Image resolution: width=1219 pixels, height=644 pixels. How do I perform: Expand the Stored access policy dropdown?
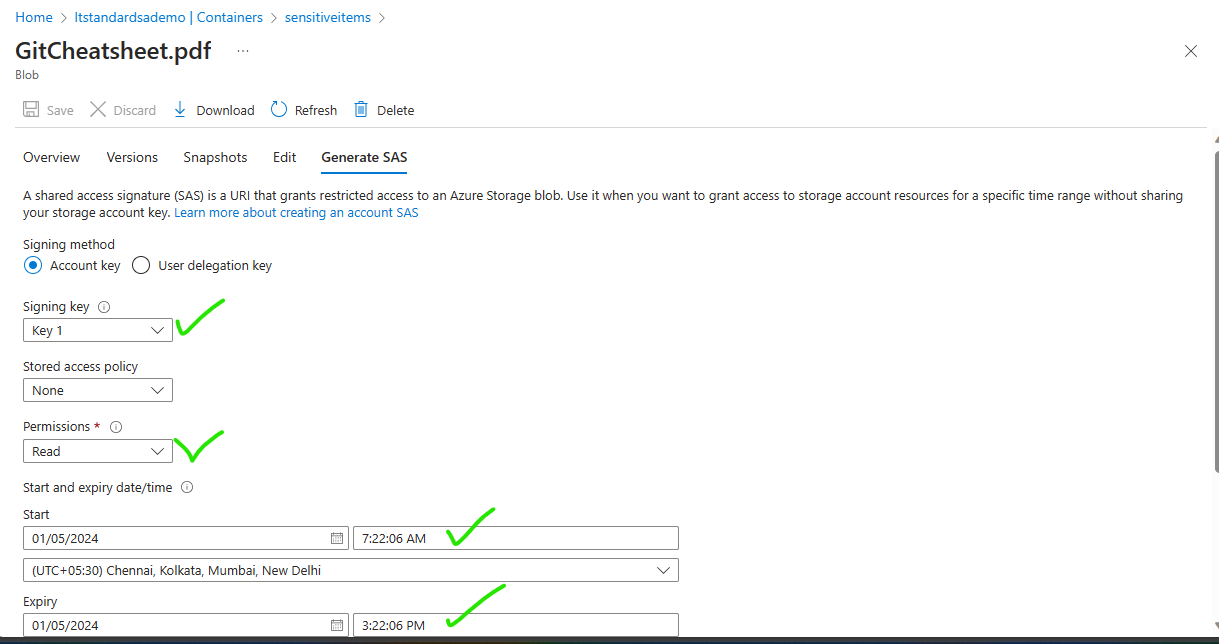pyautogui.click(x=98, y=390)
